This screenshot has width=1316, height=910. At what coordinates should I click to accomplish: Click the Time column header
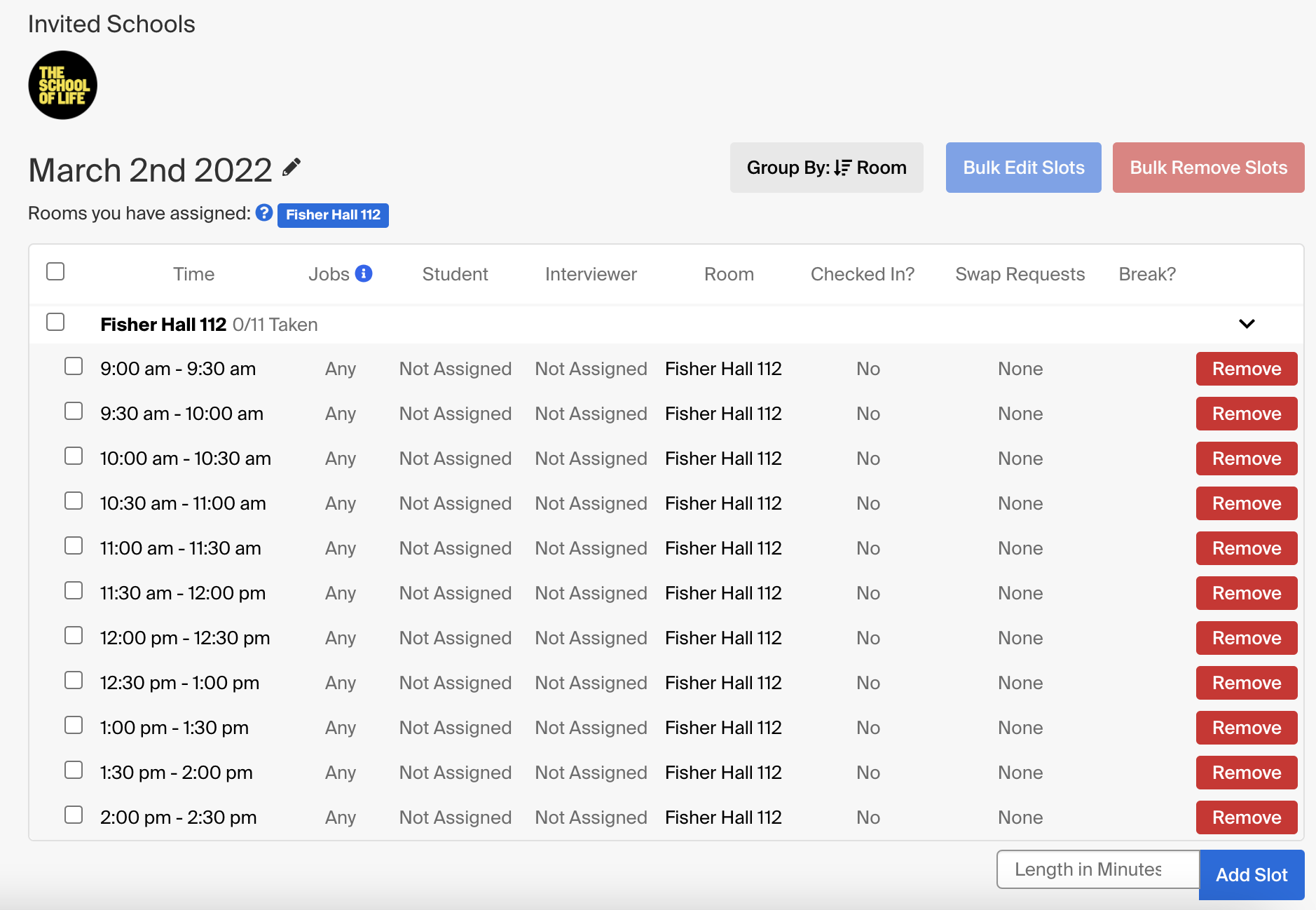193,274
